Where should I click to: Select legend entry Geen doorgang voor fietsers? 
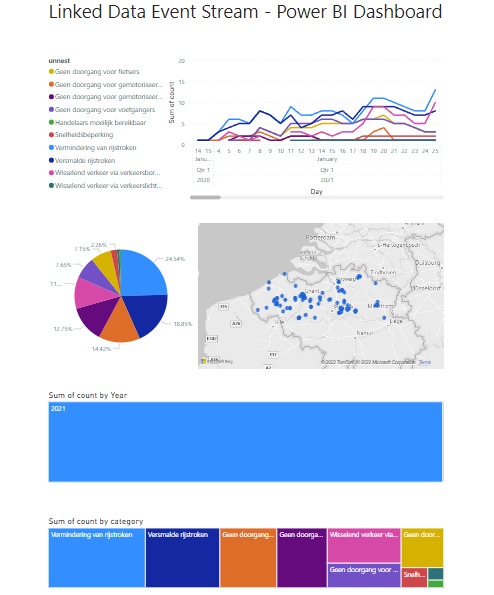(94, 72)
